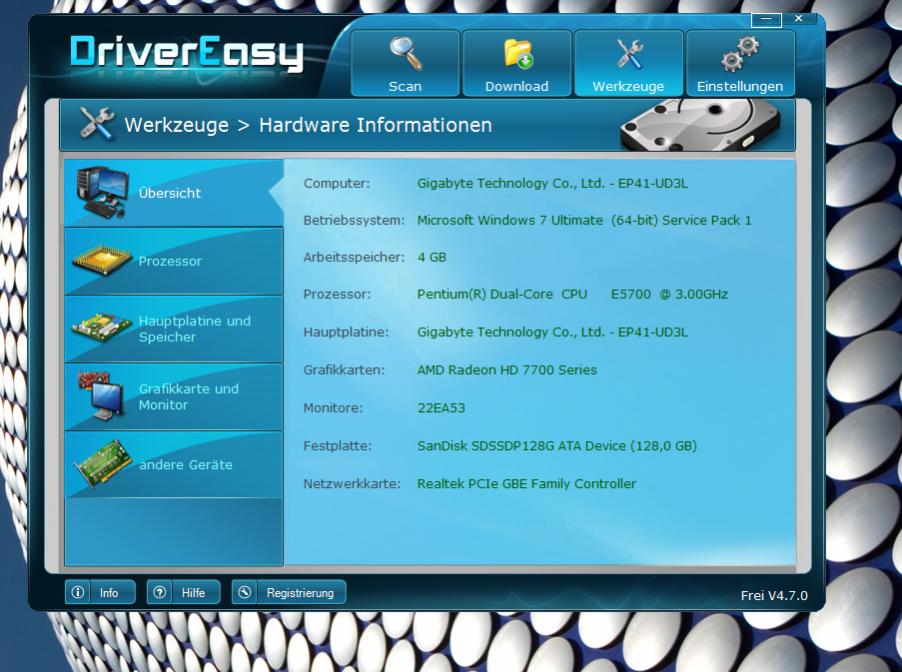This screenshot has width=902, height=672.
Task: Click the AMD Radeon HD 7700 Series text
Action: (507, 370)
